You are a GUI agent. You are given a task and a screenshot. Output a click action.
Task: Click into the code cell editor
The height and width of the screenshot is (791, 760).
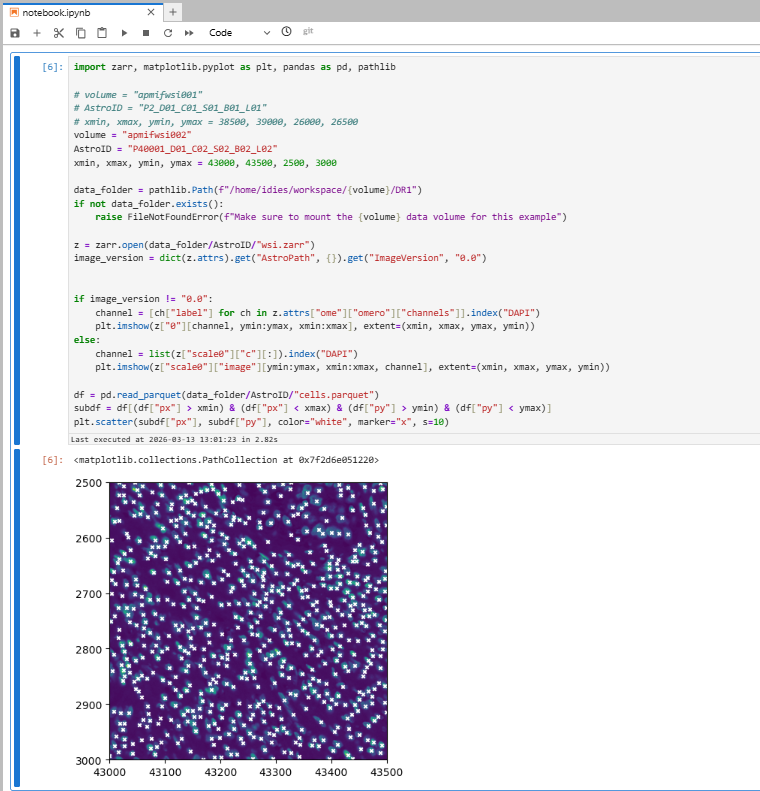pyautogui.click(x=400, y=250)
